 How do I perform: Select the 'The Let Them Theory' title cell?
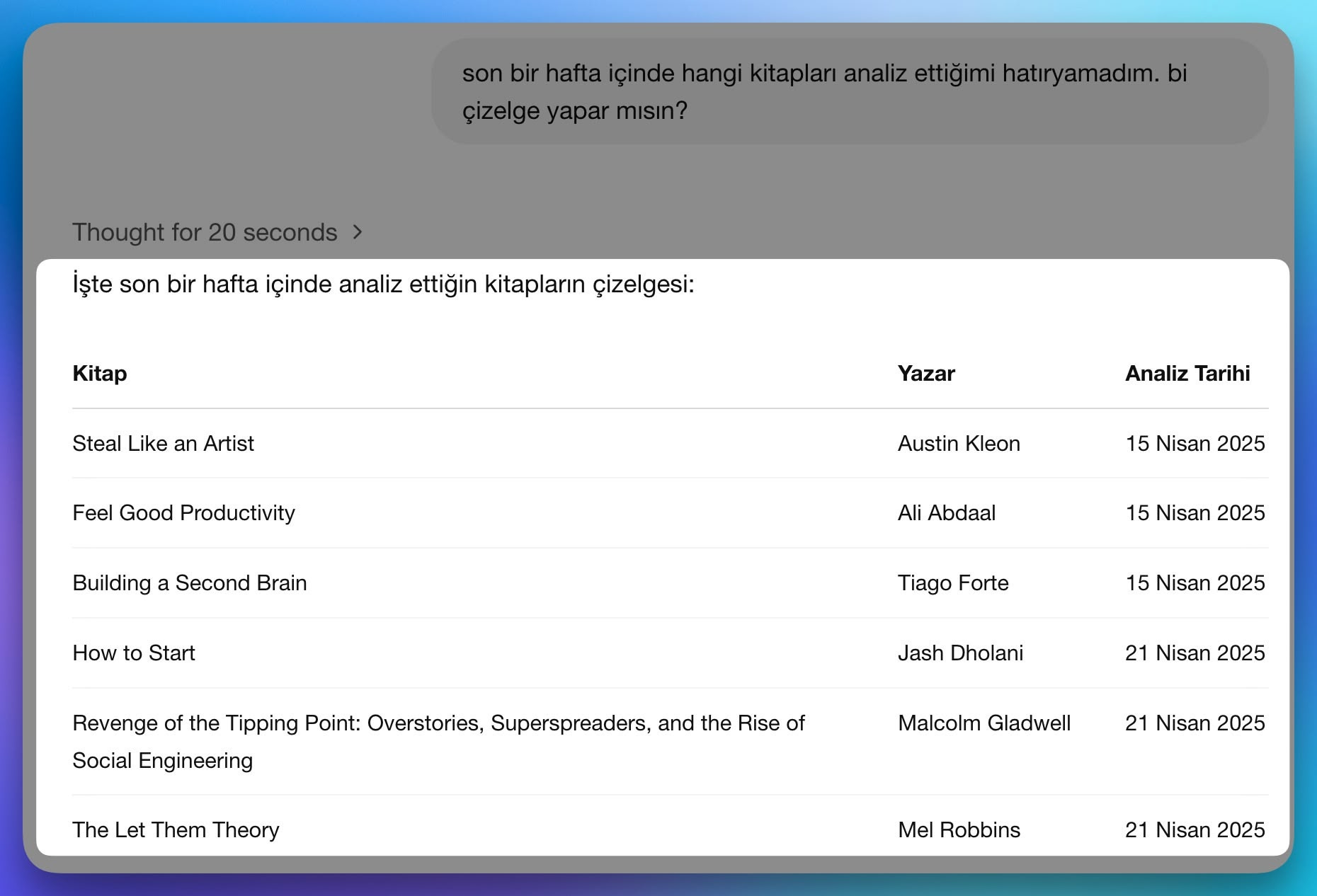(176, 829)
